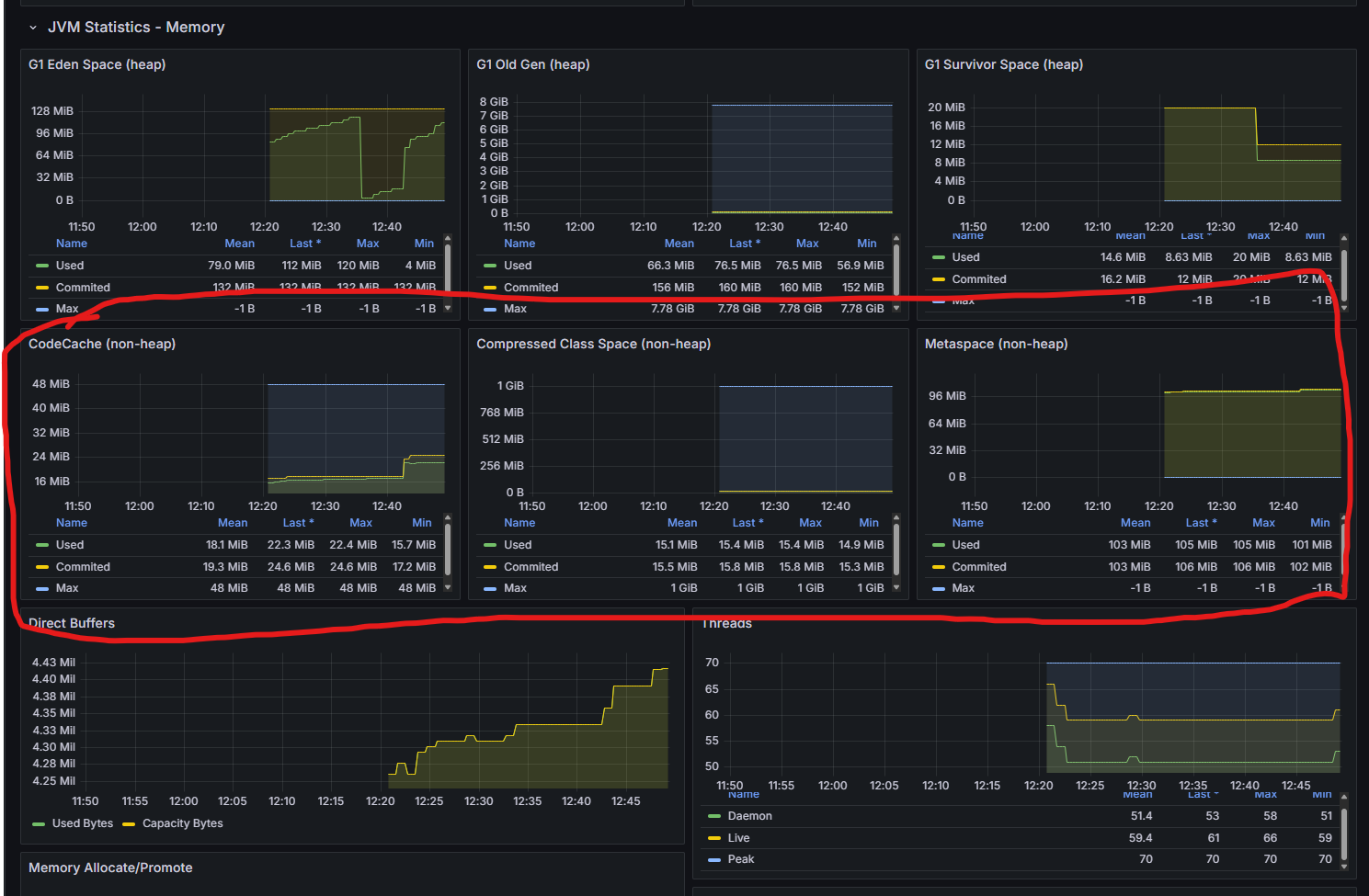The height and width of the screenshot is (896, 1369).
Task: Open the CodeCache (non-heap) panel title menu
Action: [x=102, y=344]
